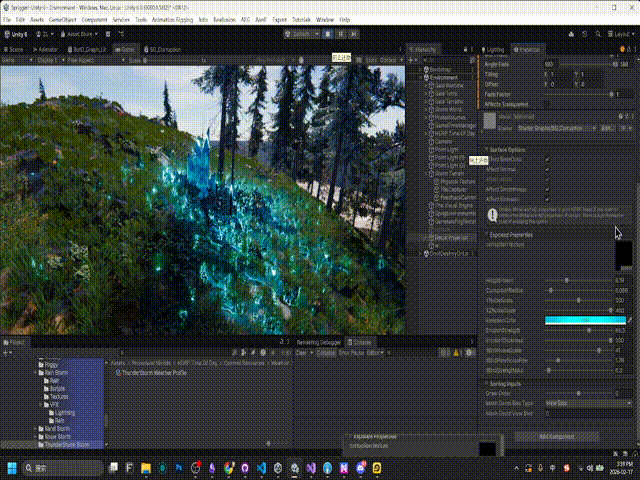This screenshot has height=480, width=640.
Task: Toggle the Affect Normal checkbox
Action: pos(547,168)
